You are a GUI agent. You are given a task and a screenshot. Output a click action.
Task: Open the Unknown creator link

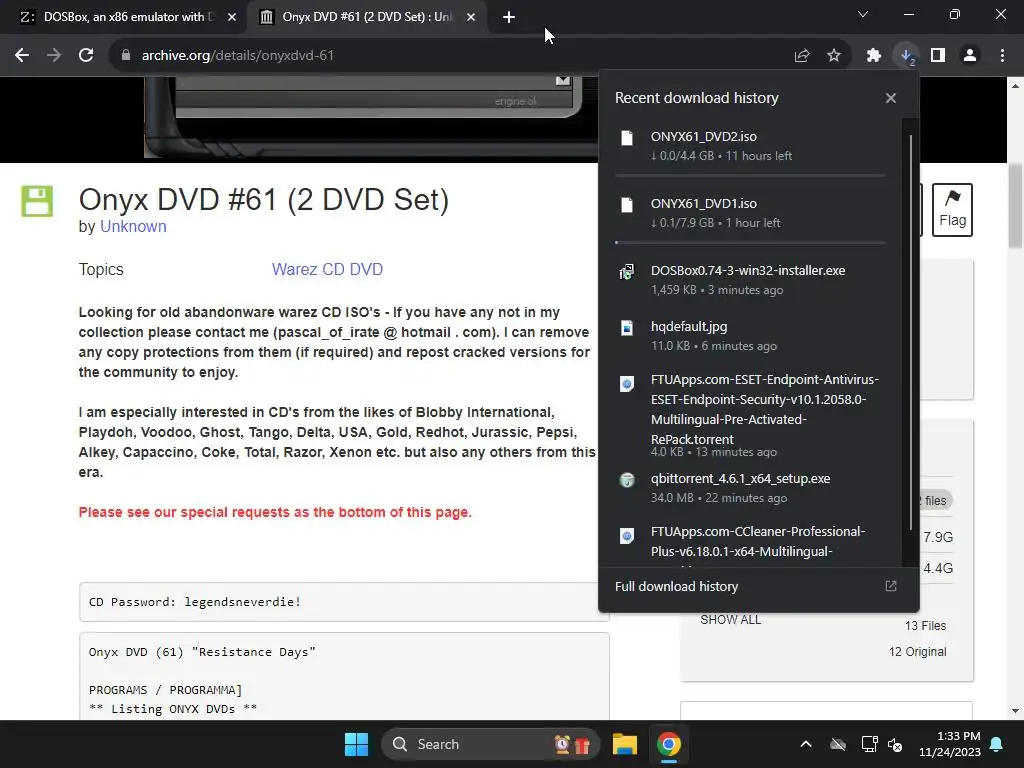(133, 227)
